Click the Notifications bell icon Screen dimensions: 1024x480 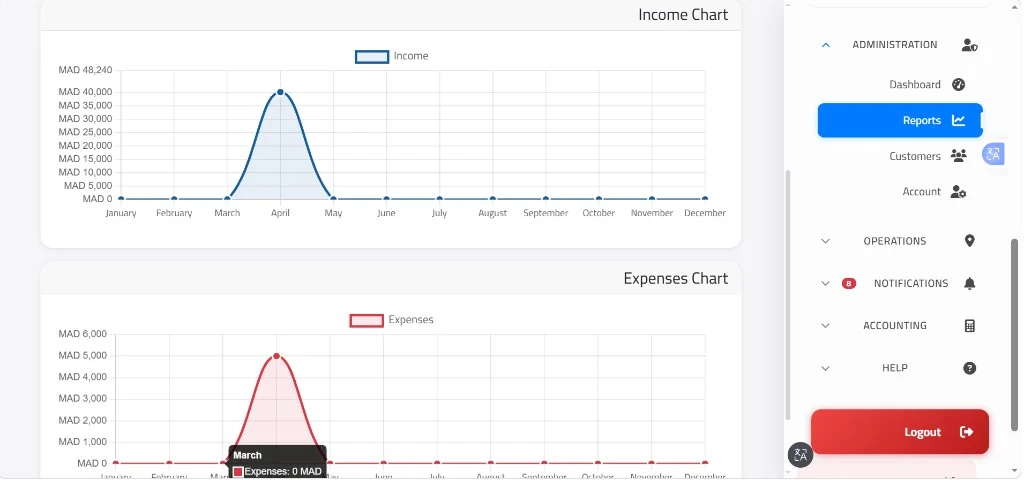click(x=969, y=283)
